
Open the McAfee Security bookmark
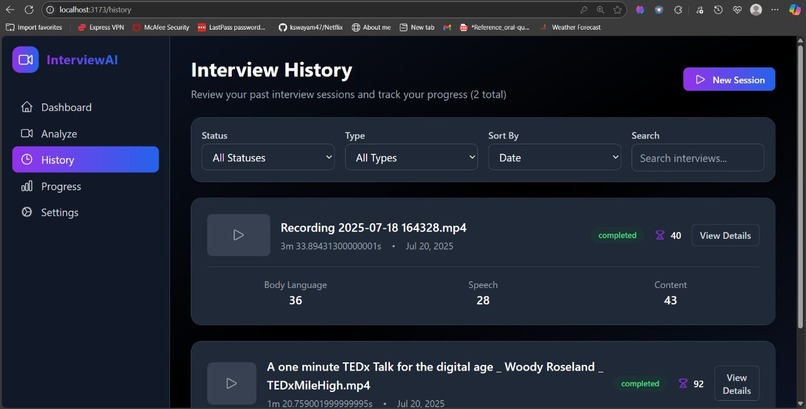(x=161, y=27)
